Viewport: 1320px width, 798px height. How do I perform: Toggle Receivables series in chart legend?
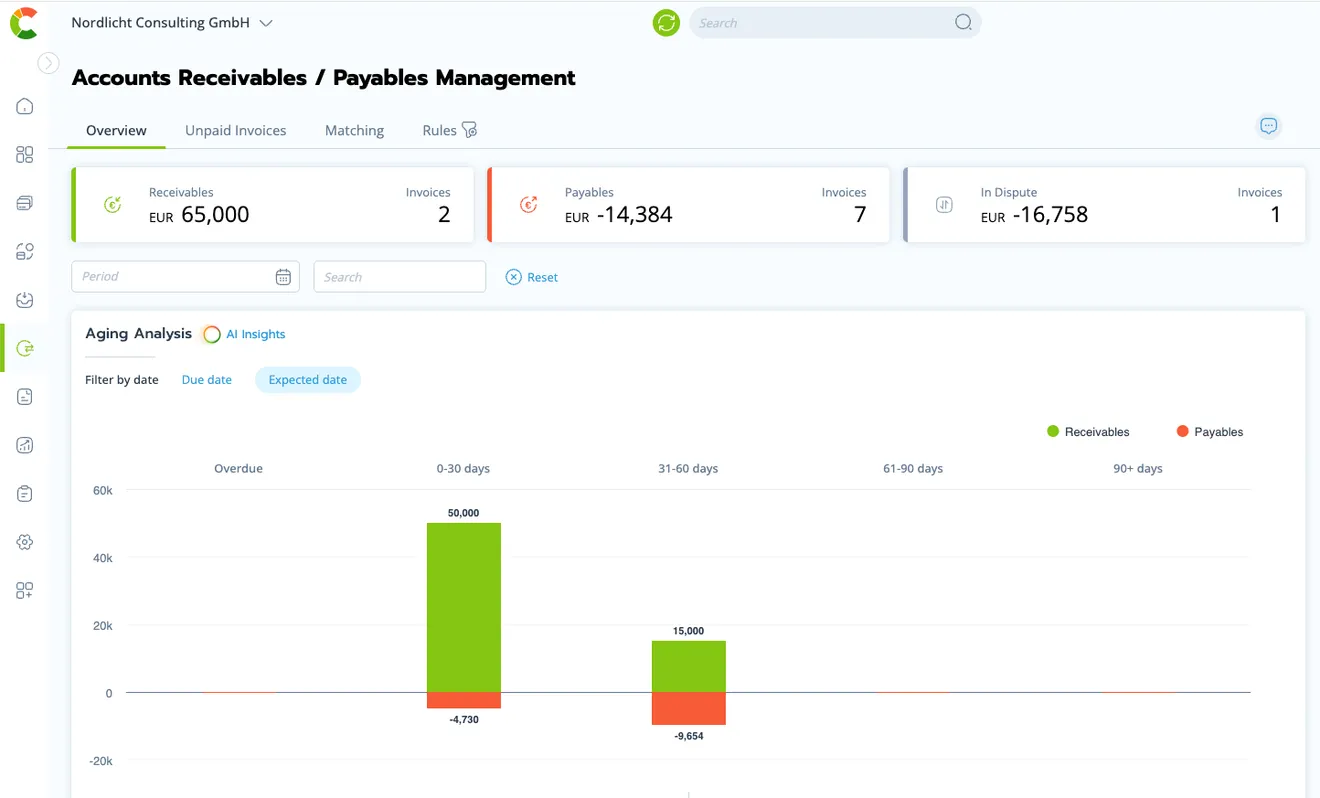pyautogui.click(x=1088, y=432)
